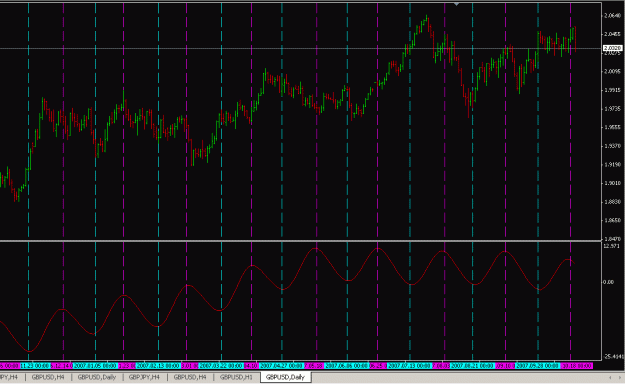Select the active GBPUSD,Daily tab
The height and width of the screenshot is (384, 625).
point(285,377)
